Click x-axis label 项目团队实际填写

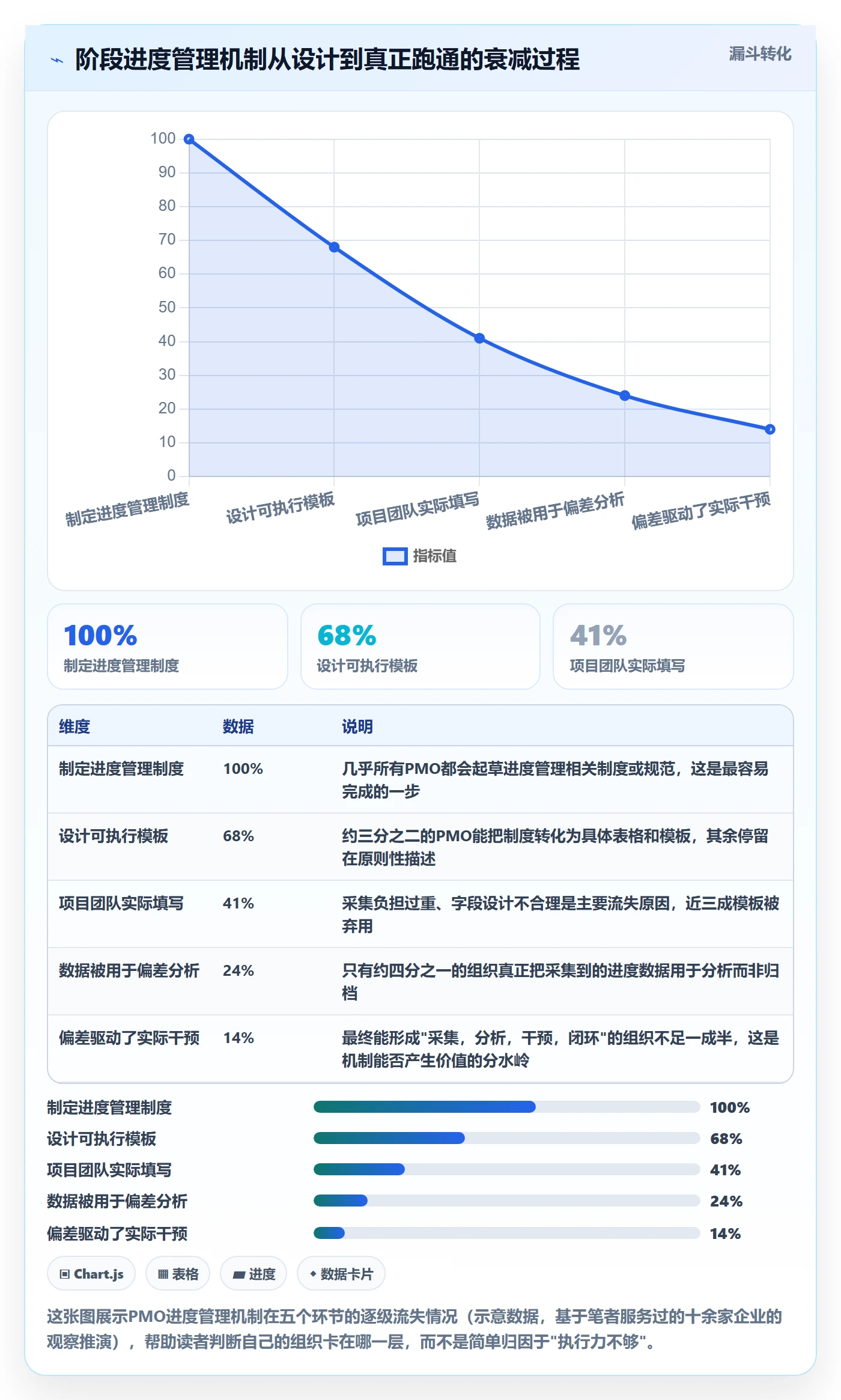[417, 508]
